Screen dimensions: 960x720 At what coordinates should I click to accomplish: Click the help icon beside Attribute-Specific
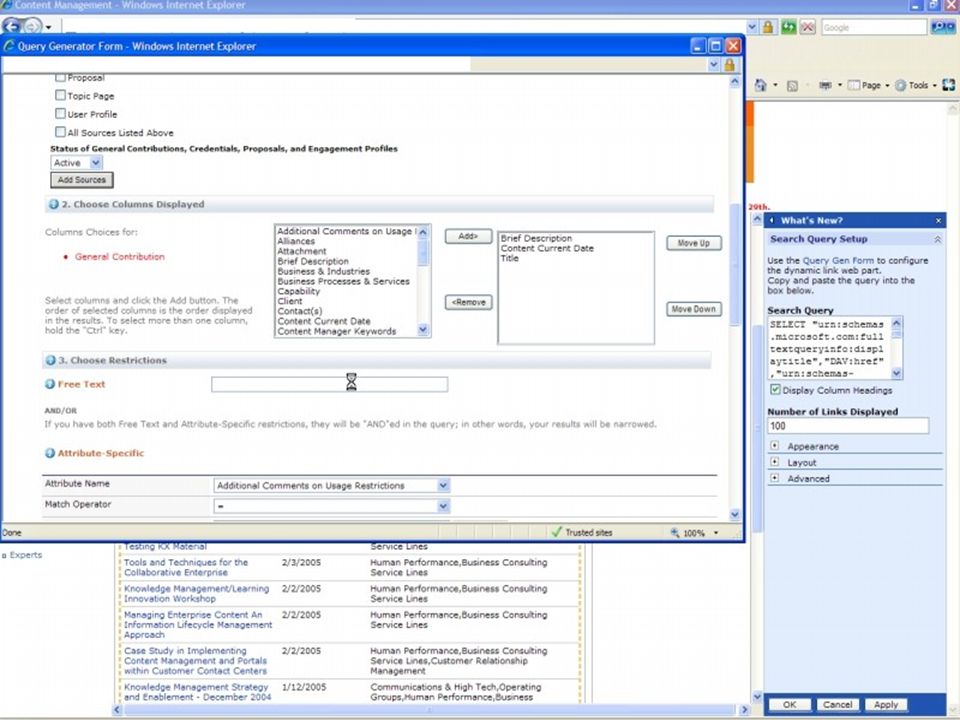pyautogui.click(x=50, y=453)
